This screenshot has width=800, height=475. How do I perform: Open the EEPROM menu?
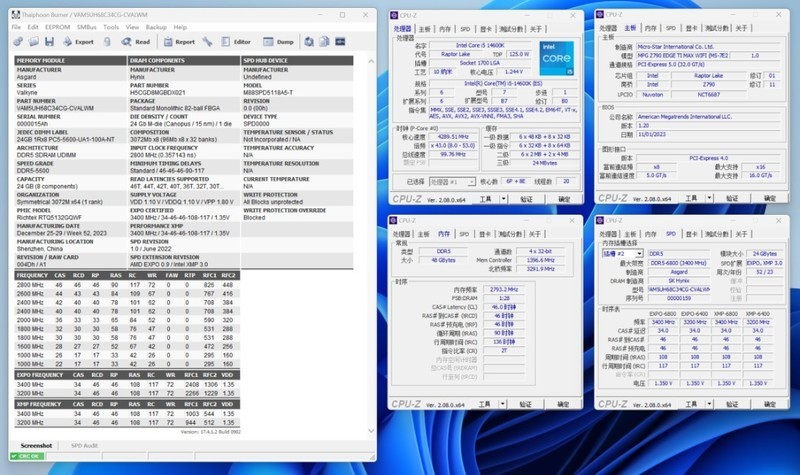pyautogui.click(x=58, y=27)
